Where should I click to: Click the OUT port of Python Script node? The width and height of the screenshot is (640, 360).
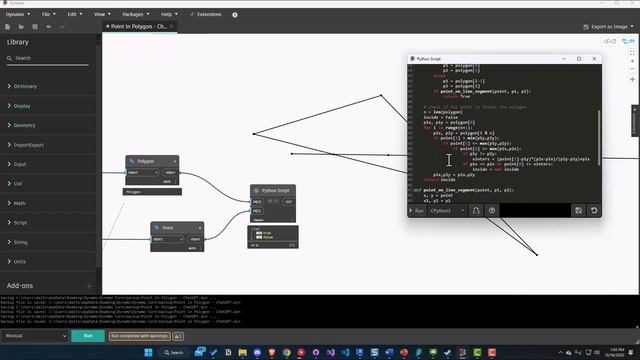pos(289,202)
